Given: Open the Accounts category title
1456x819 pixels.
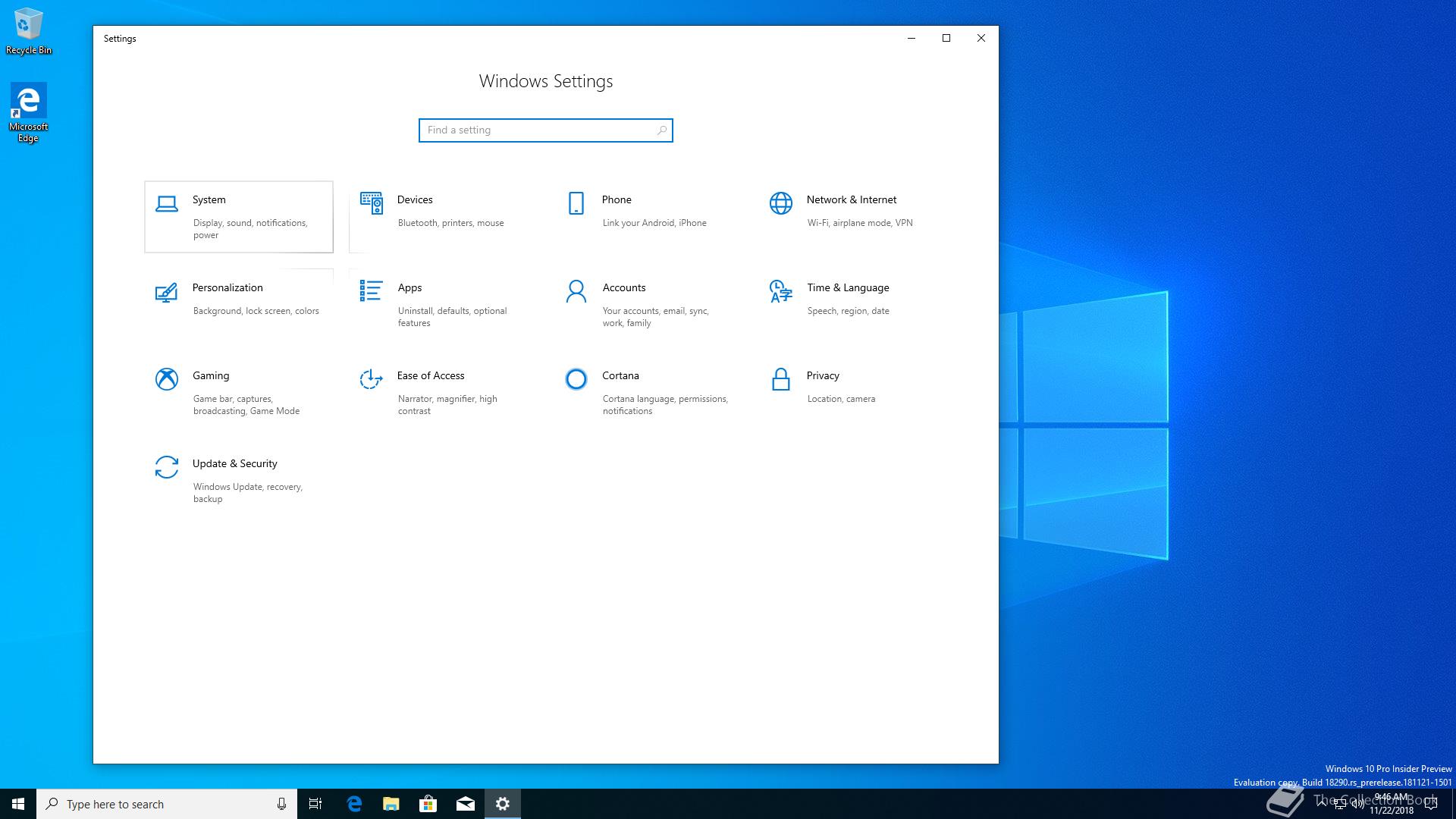Looking at the screenshot, I should click(x=624, y=287).
